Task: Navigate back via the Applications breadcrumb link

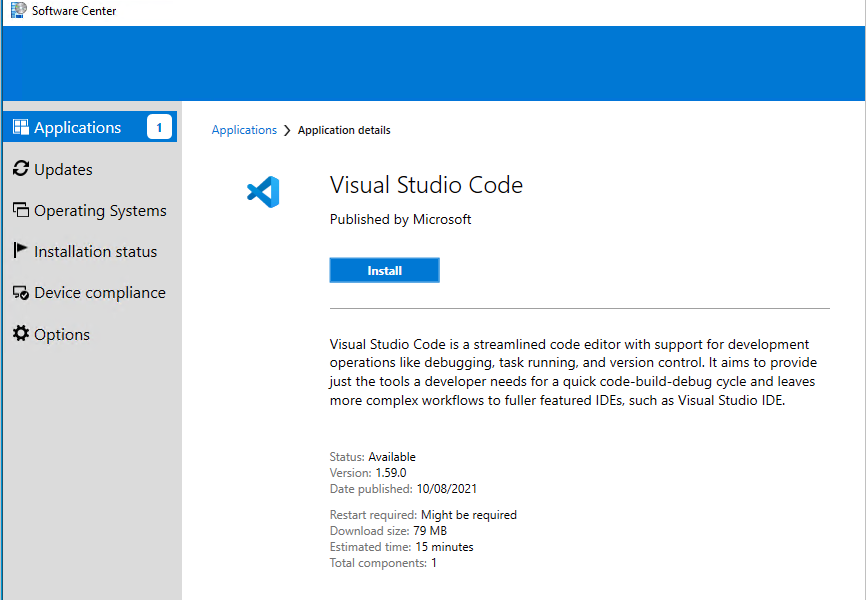Action: pos(244,129)
